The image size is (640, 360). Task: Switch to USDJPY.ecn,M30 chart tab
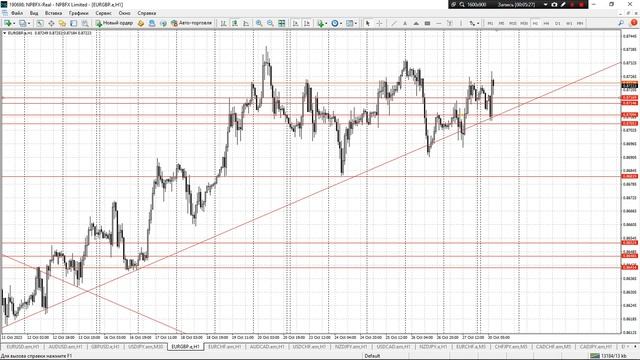pyautogui.click(x=145, y=347)
